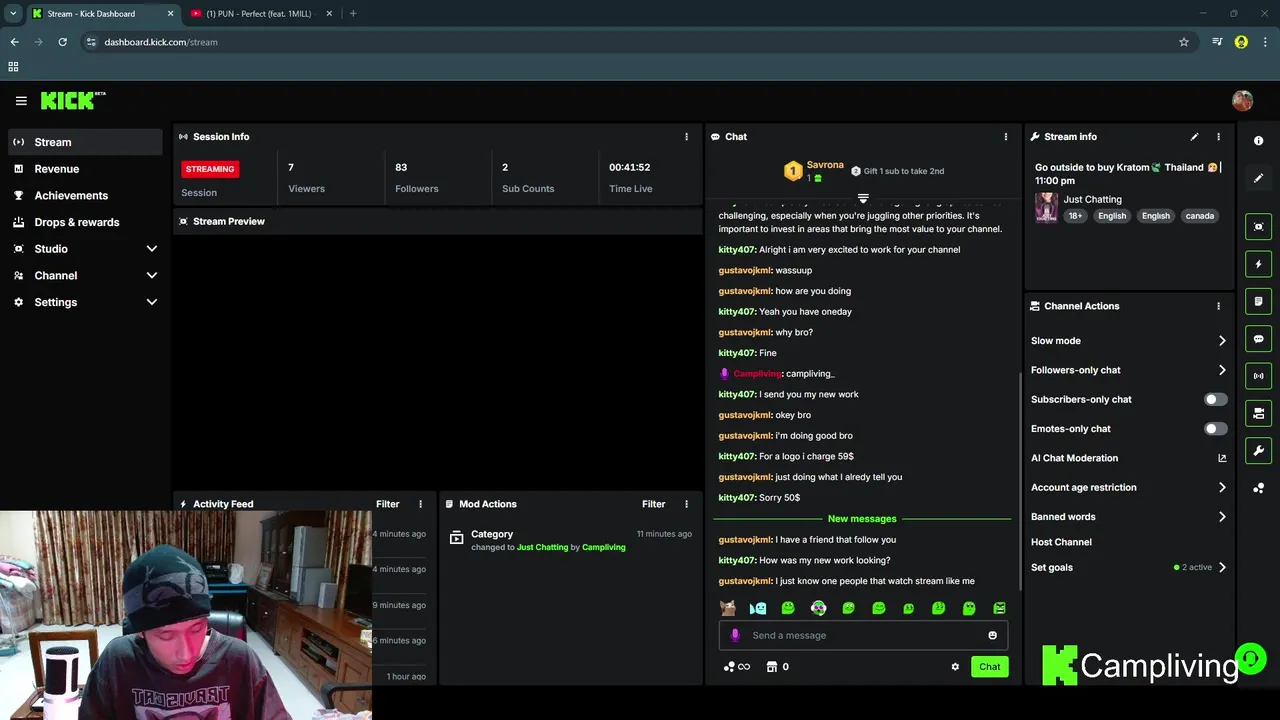The width and height of the screenshot is (1280, 720).
Task: Click Just Chatting link in Mod Actions
Action: pyautogui.click(x=542, y=547)
